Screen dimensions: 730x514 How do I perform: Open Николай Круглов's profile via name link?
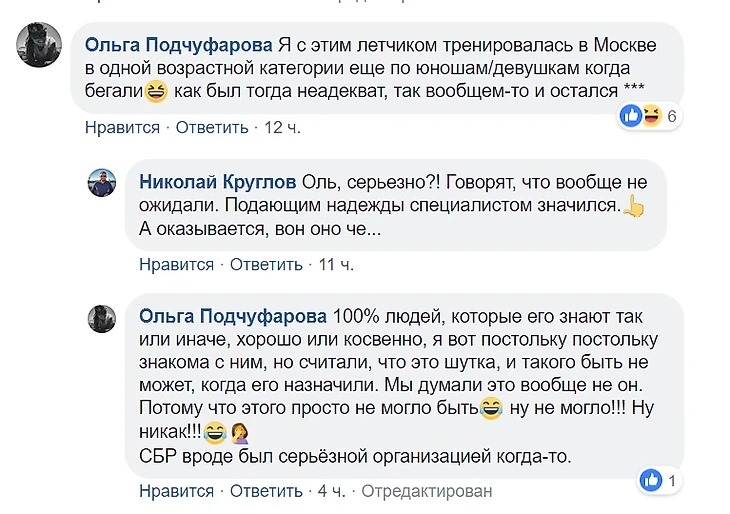click(x=217, y=182)
